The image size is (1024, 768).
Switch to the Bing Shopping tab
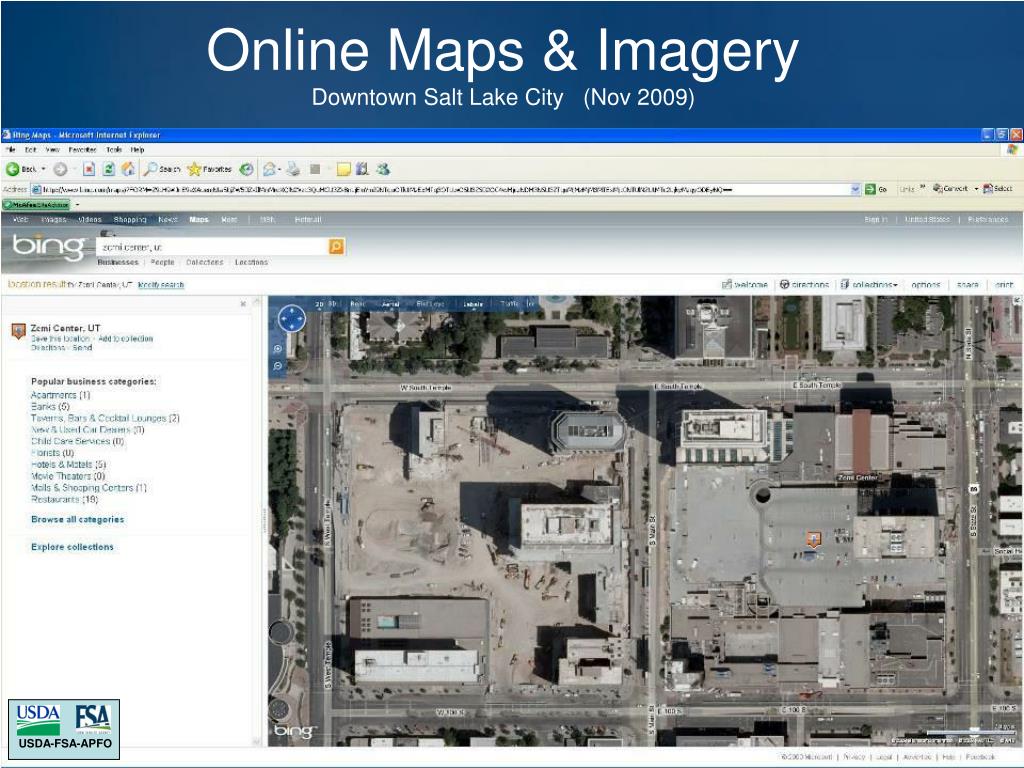pos(129,219)
